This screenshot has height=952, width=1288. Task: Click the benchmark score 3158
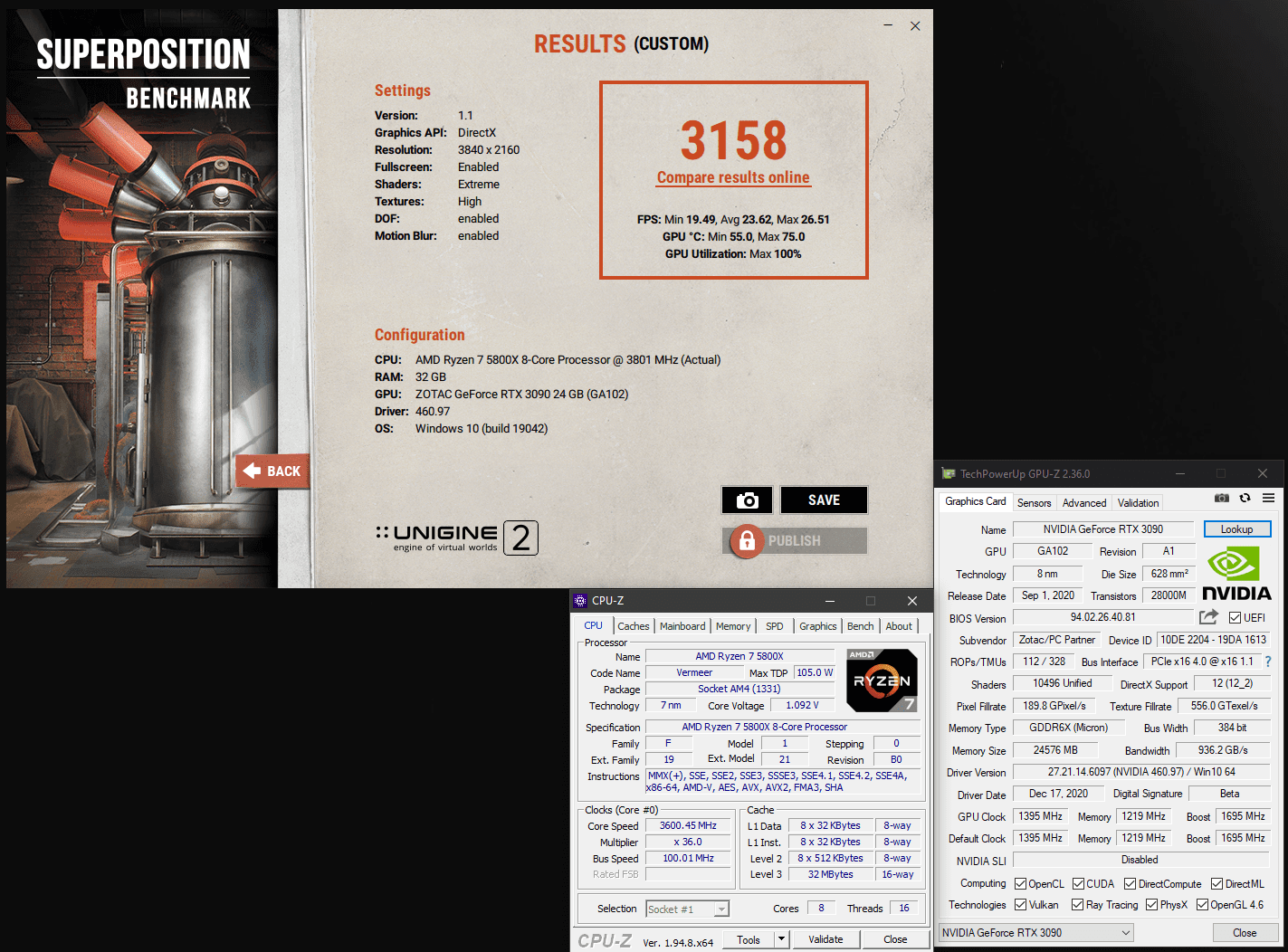pos(734,140)
